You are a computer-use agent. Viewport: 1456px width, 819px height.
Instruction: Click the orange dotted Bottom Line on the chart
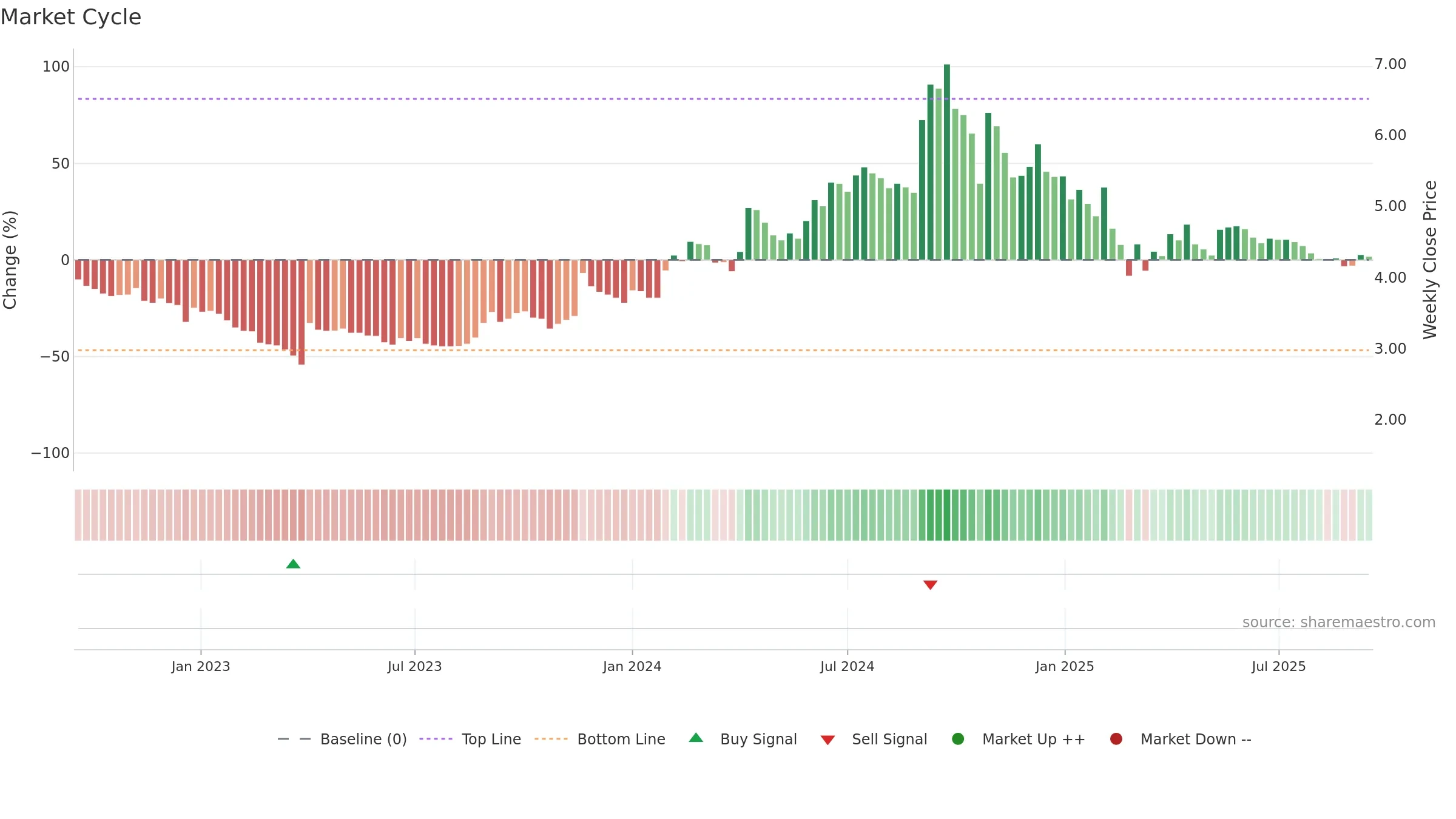point(723,350)
